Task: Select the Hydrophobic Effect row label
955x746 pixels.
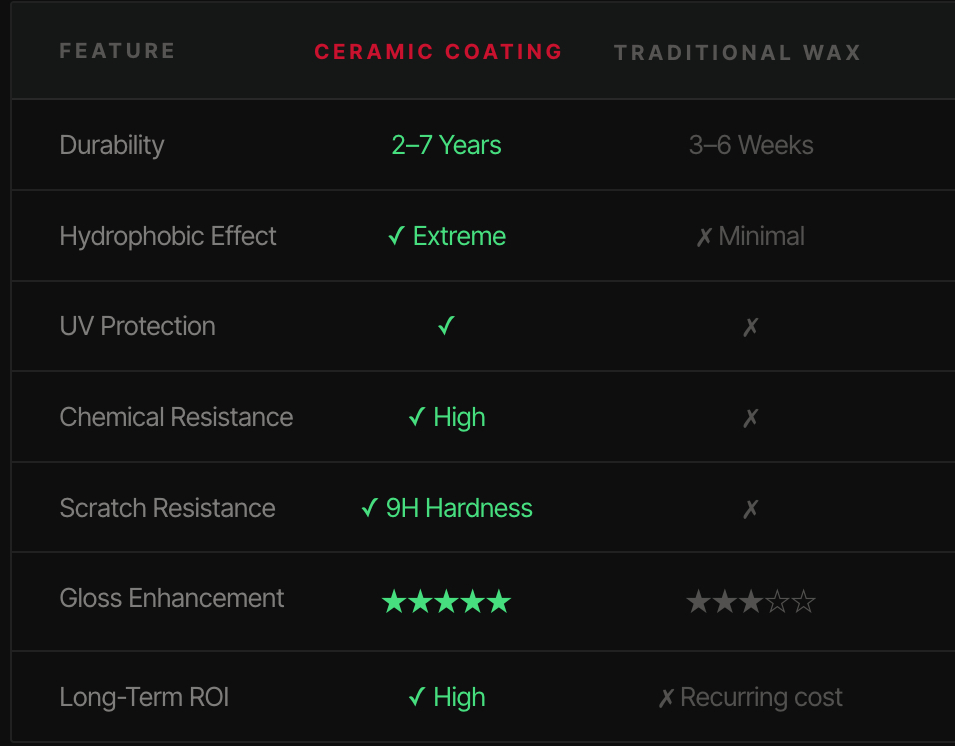Action: [x=168, y=236]
